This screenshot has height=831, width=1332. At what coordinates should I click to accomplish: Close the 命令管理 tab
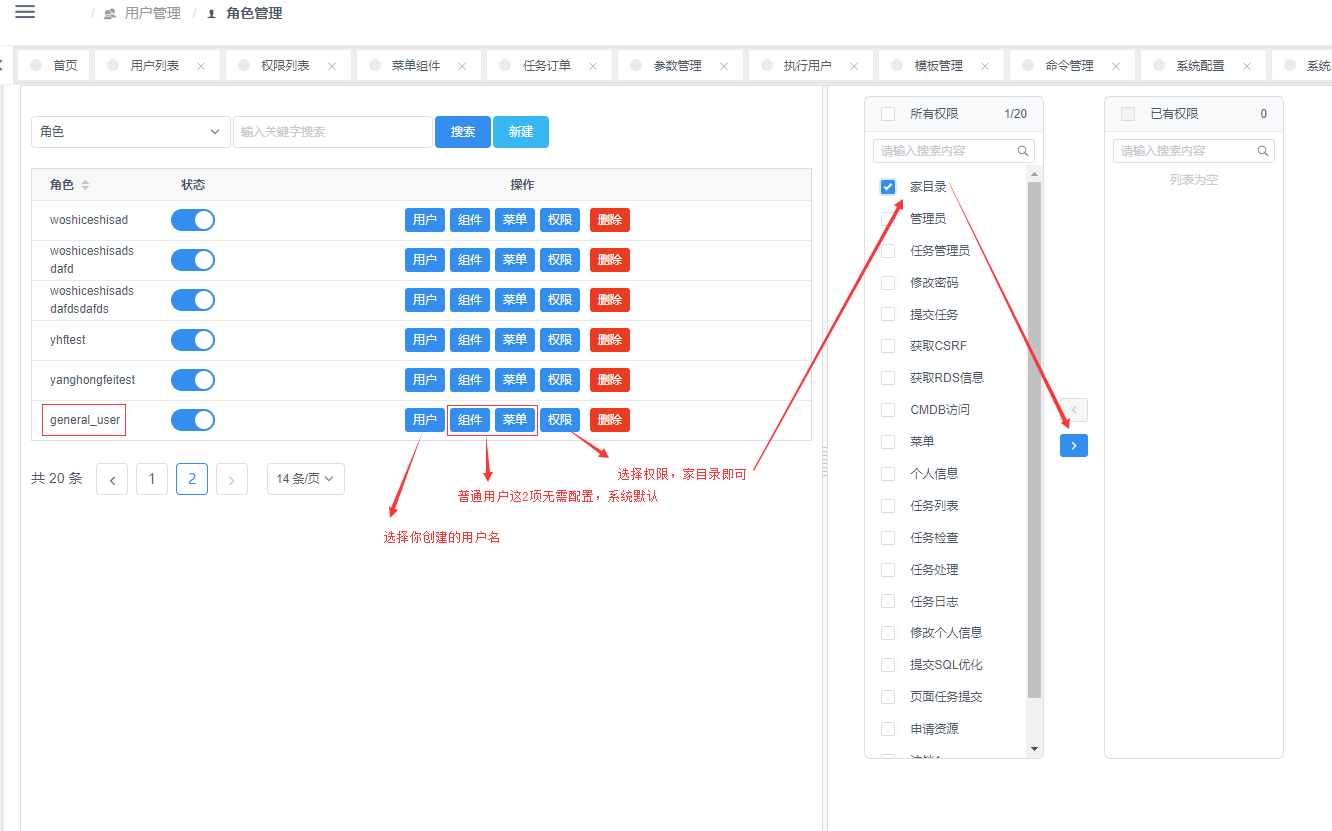click(1116, 66)
